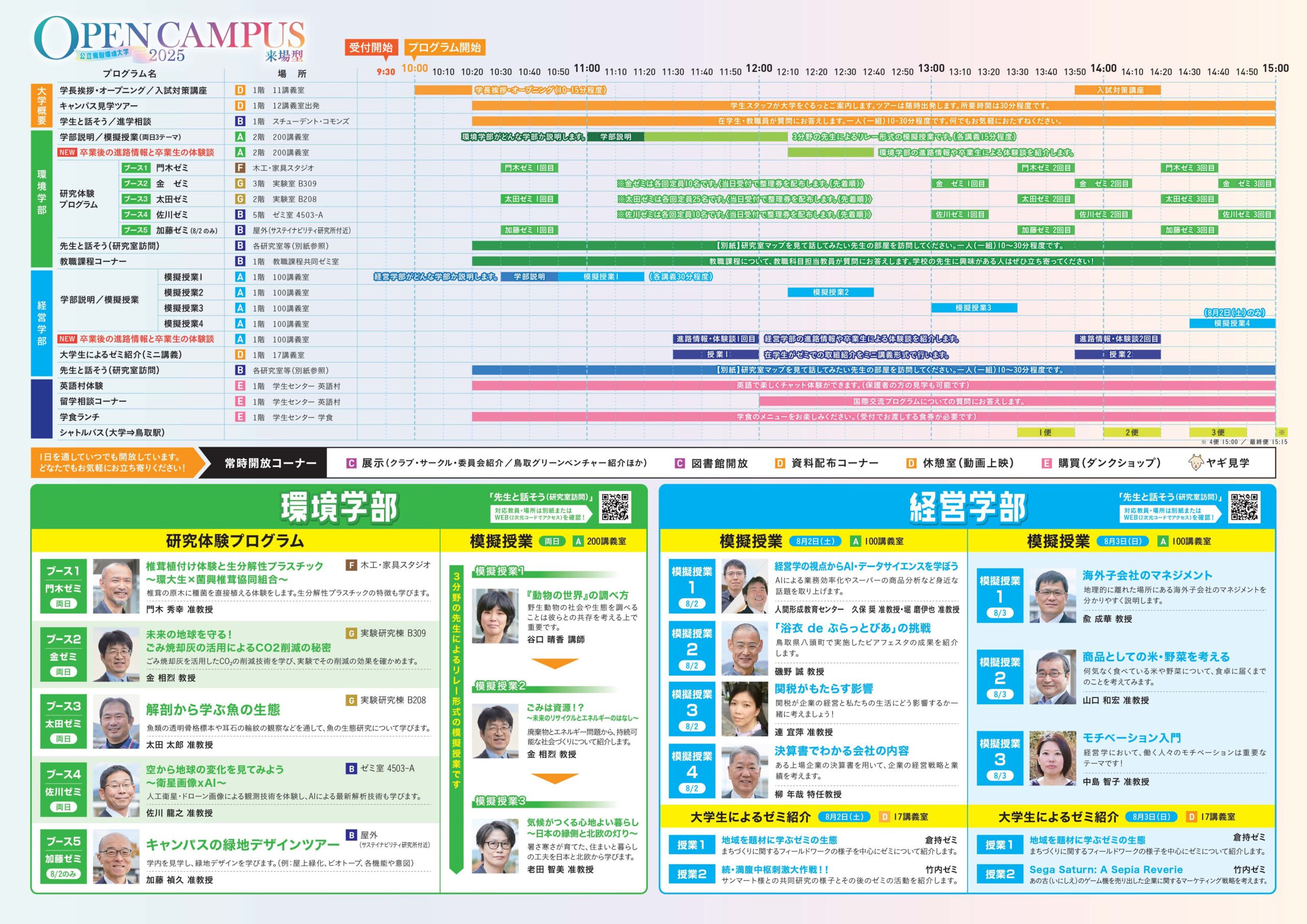Select the 佐川ゼミ 3回目 schedule bar
1307x924 pixels.
1247,214
